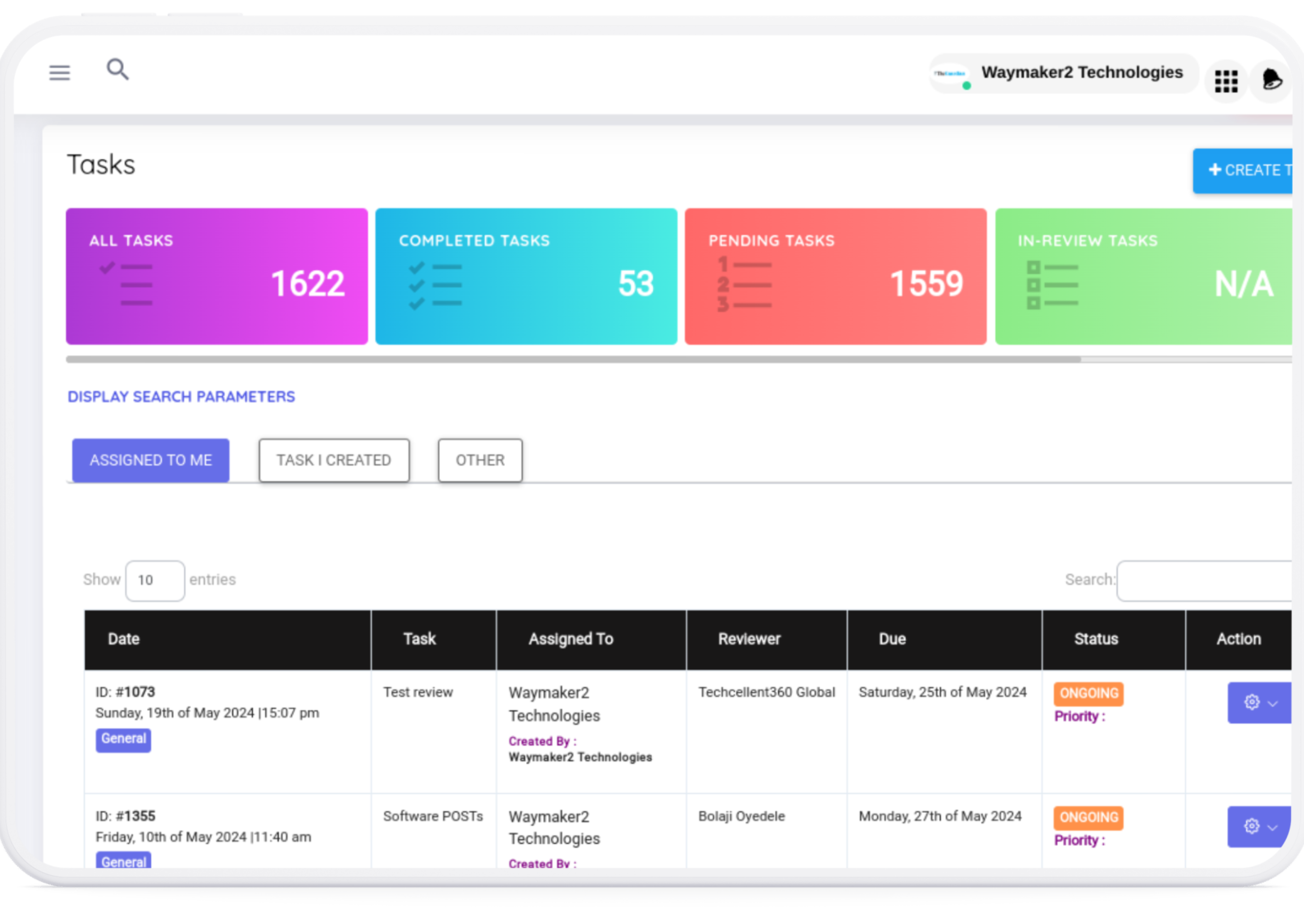The width and height of the screenshot is (1304, 924).
Task: Click the Completed Tasks checkmarks icon
Action: point(435,285)
